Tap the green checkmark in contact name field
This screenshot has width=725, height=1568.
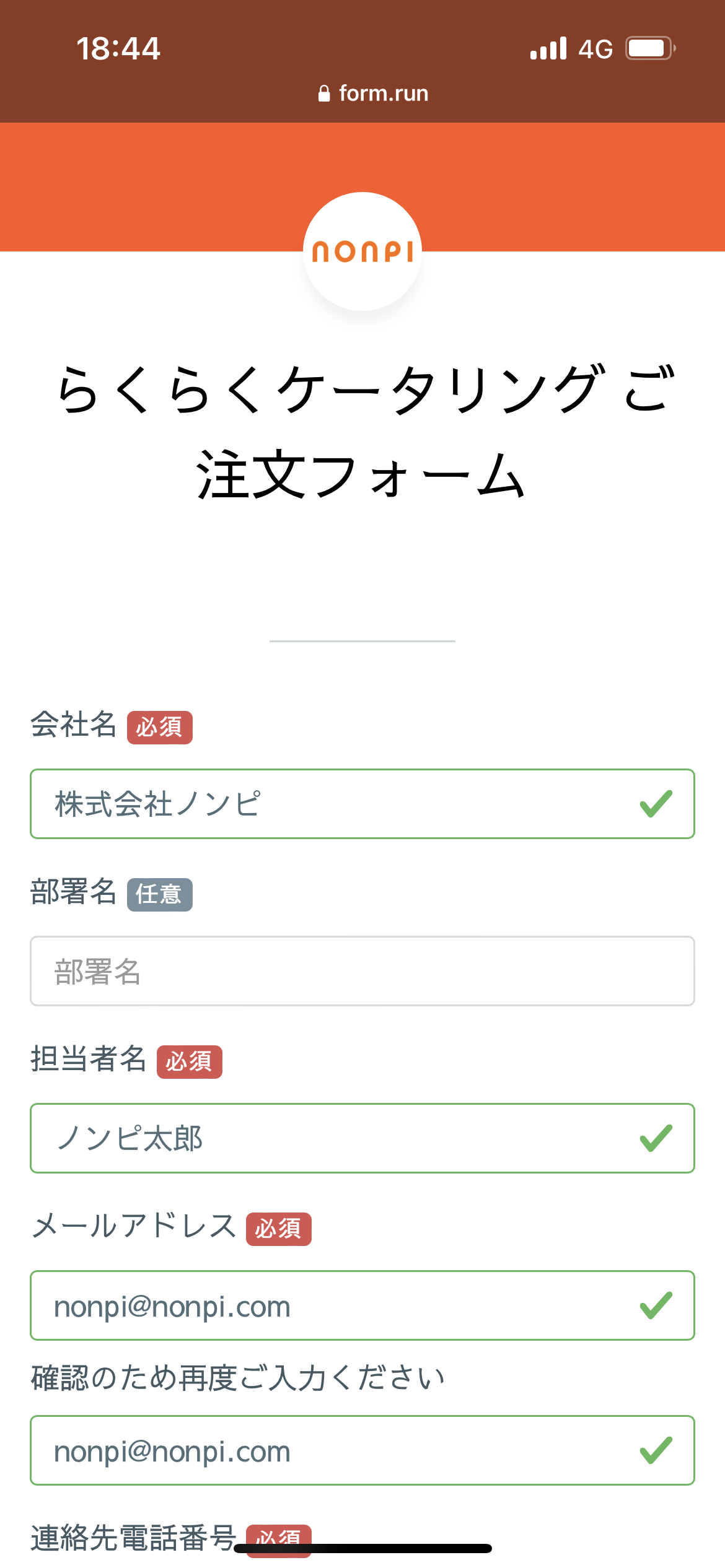656,1138
